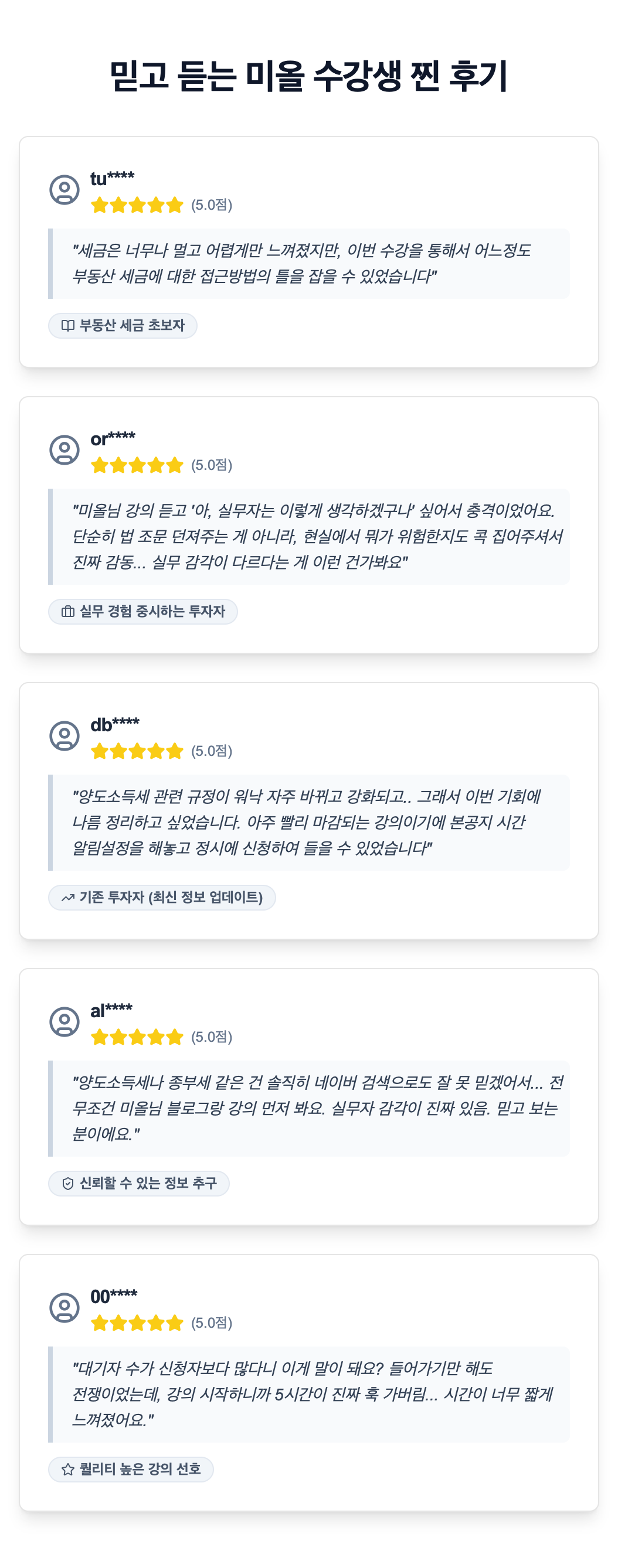Click the 00**** reviewer avatar icon
The image size is (618, 1568).
(x=64, y=1307)
